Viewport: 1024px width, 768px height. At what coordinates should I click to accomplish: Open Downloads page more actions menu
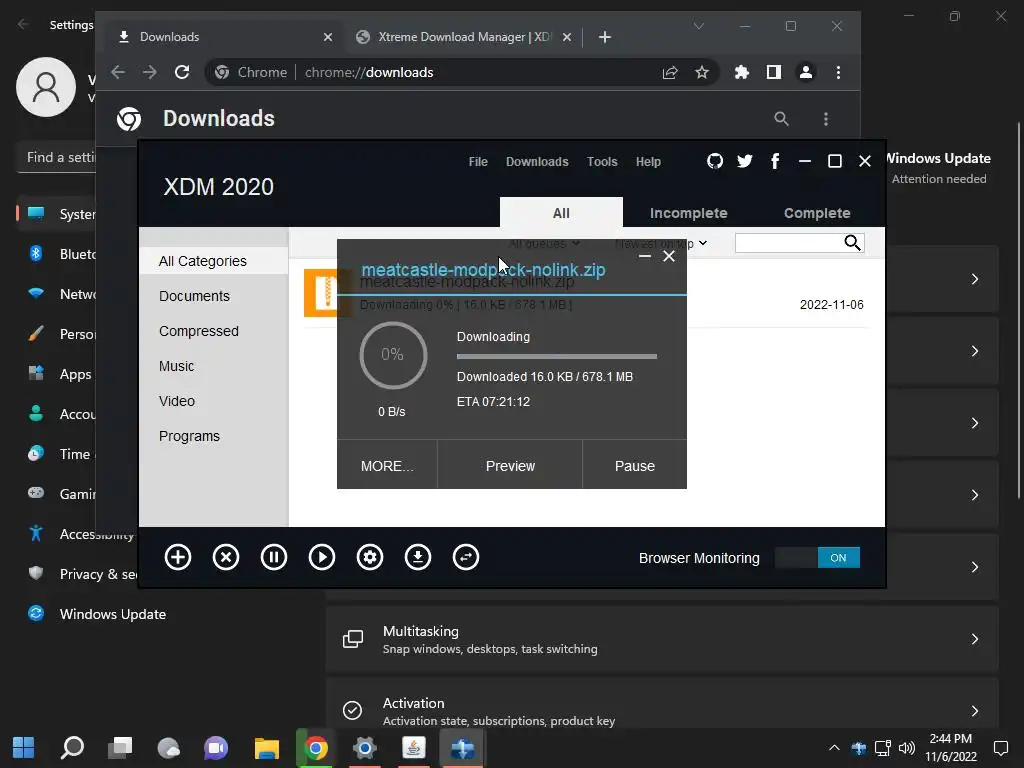tap(826, 119)
